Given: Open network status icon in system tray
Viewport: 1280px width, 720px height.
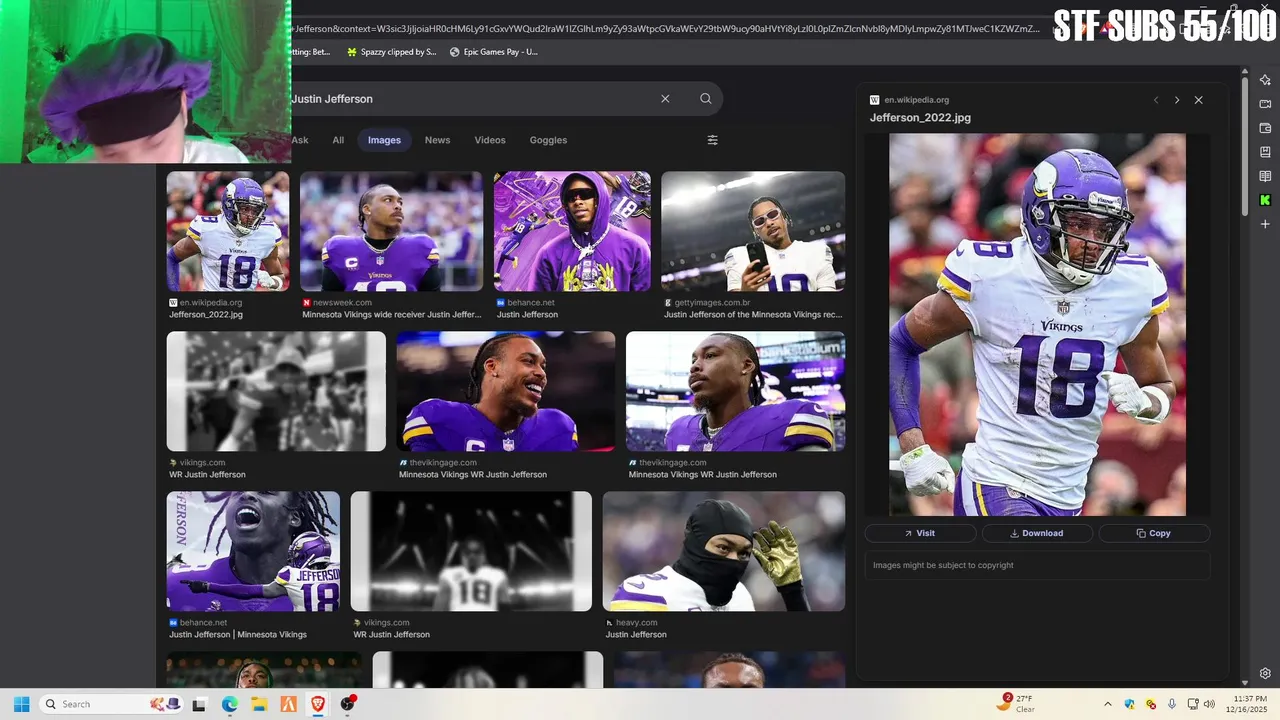Looking at the screenshot, I should click(1193, 704).
